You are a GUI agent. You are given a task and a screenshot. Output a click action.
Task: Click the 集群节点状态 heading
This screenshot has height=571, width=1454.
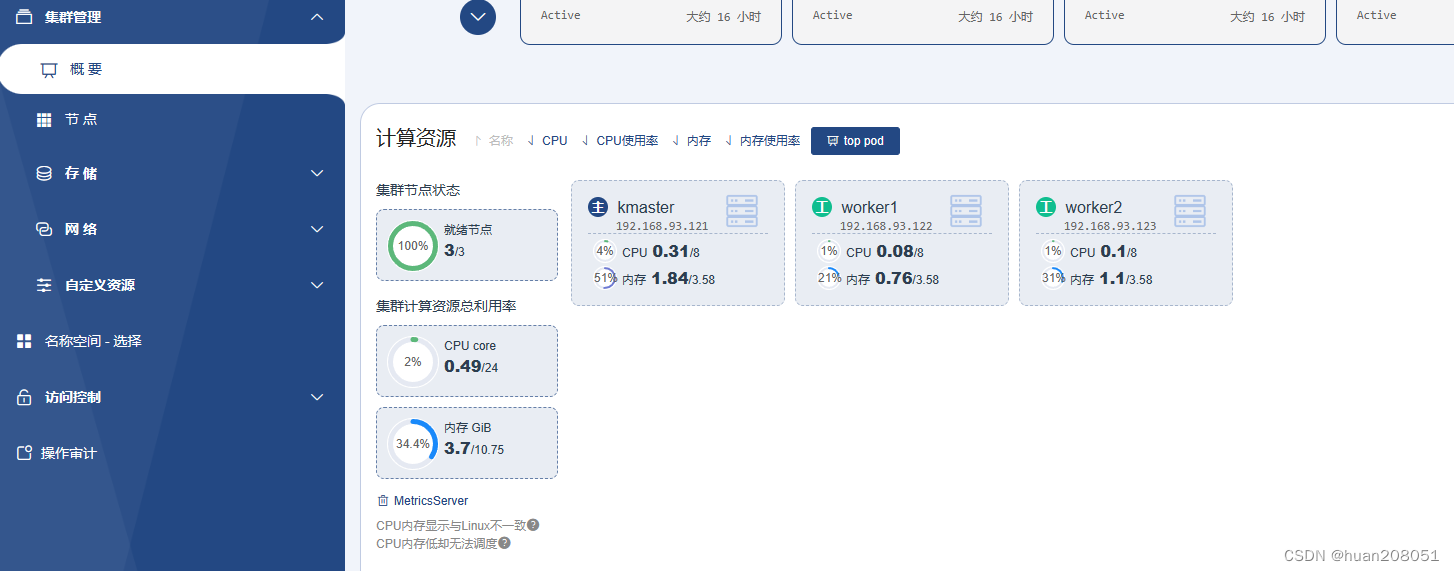[x=418, y=190]
